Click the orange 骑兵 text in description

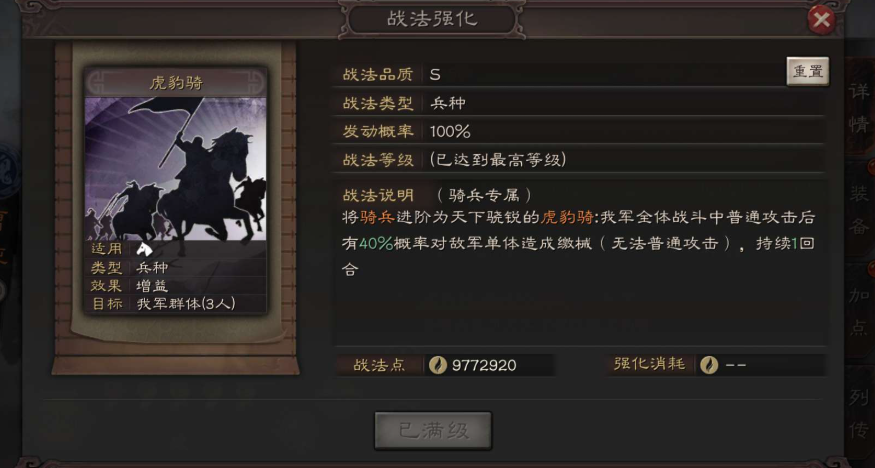click(x=377, y=217)
